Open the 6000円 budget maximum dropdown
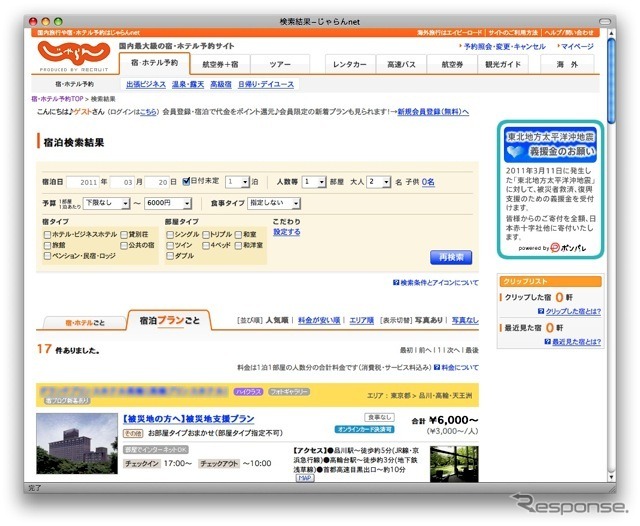This screenshot has width=640, height=526. pos(168,203)
